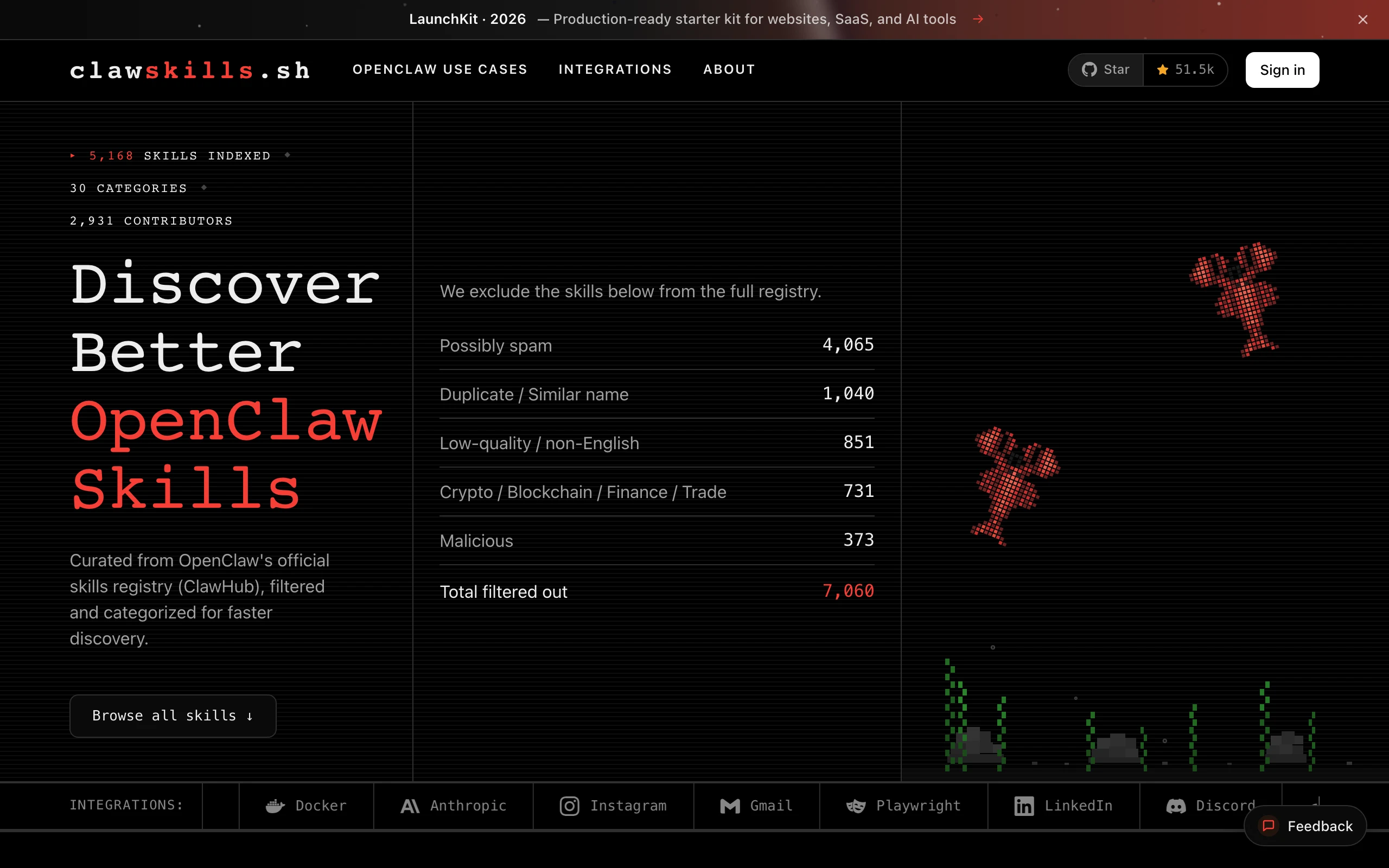
Task: Click Browse all skills button
Action: point(173,716)
